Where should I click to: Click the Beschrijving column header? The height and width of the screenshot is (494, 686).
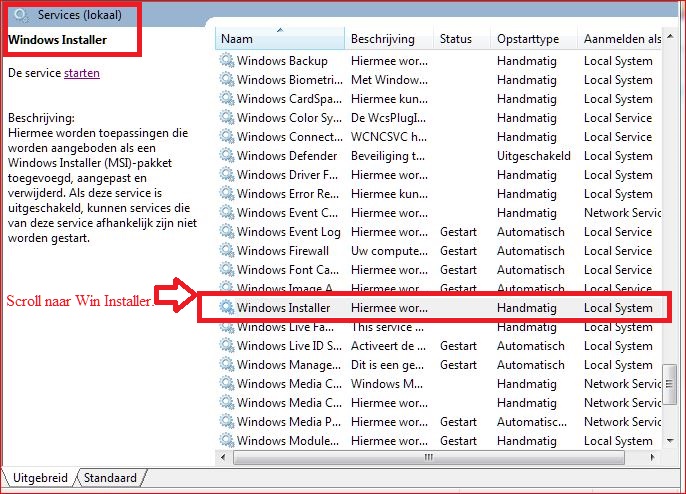(x=388, y=39)
